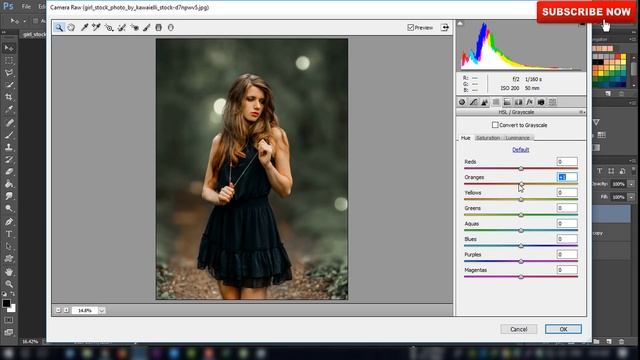Select Photoshop's Type tool

(x=9, y=234)
